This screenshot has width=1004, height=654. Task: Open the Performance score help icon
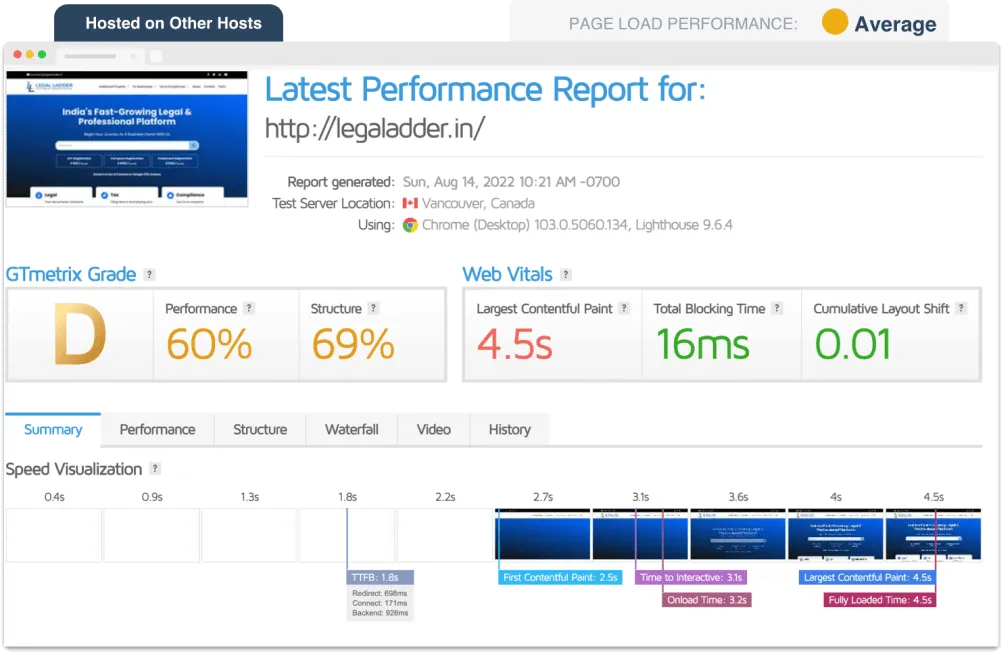click(x=249, y=308)
